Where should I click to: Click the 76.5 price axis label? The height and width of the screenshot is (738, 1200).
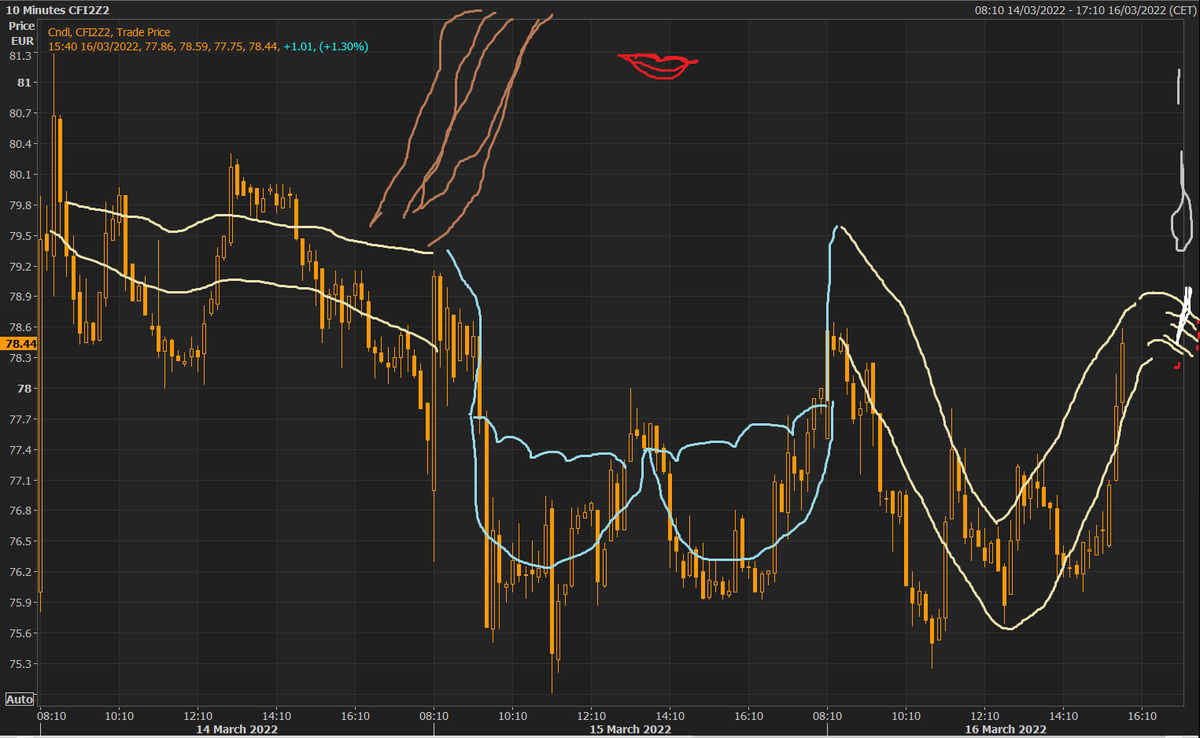22,542
